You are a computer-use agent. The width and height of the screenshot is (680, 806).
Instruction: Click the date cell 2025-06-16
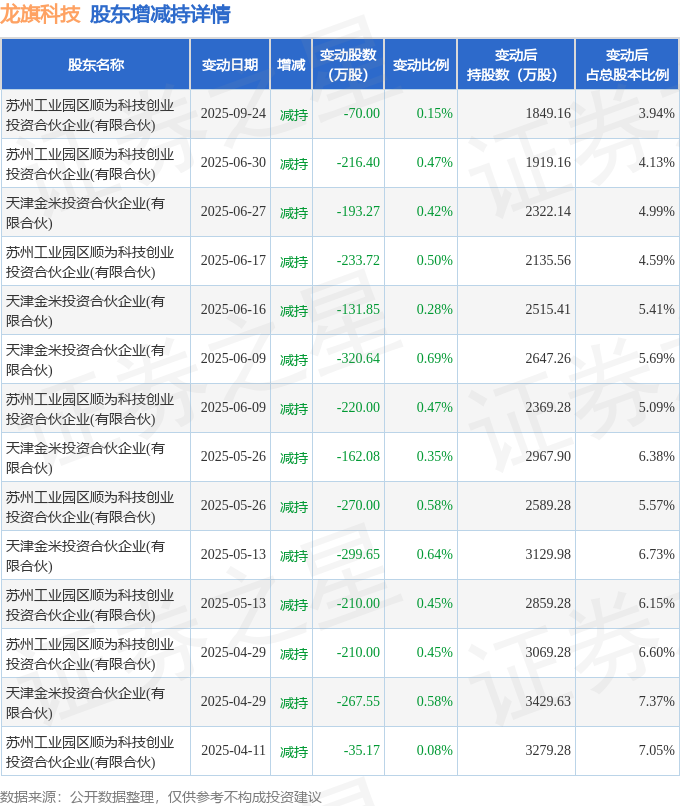point(233,309)
